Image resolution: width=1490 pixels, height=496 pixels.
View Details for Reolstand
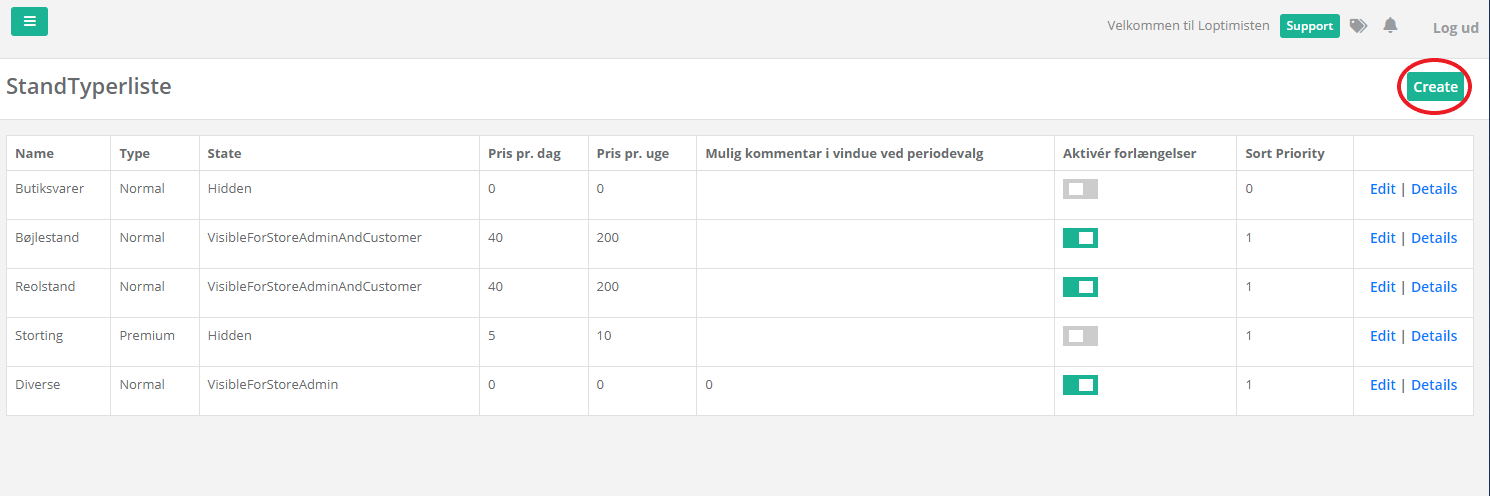pos(1434,287)
